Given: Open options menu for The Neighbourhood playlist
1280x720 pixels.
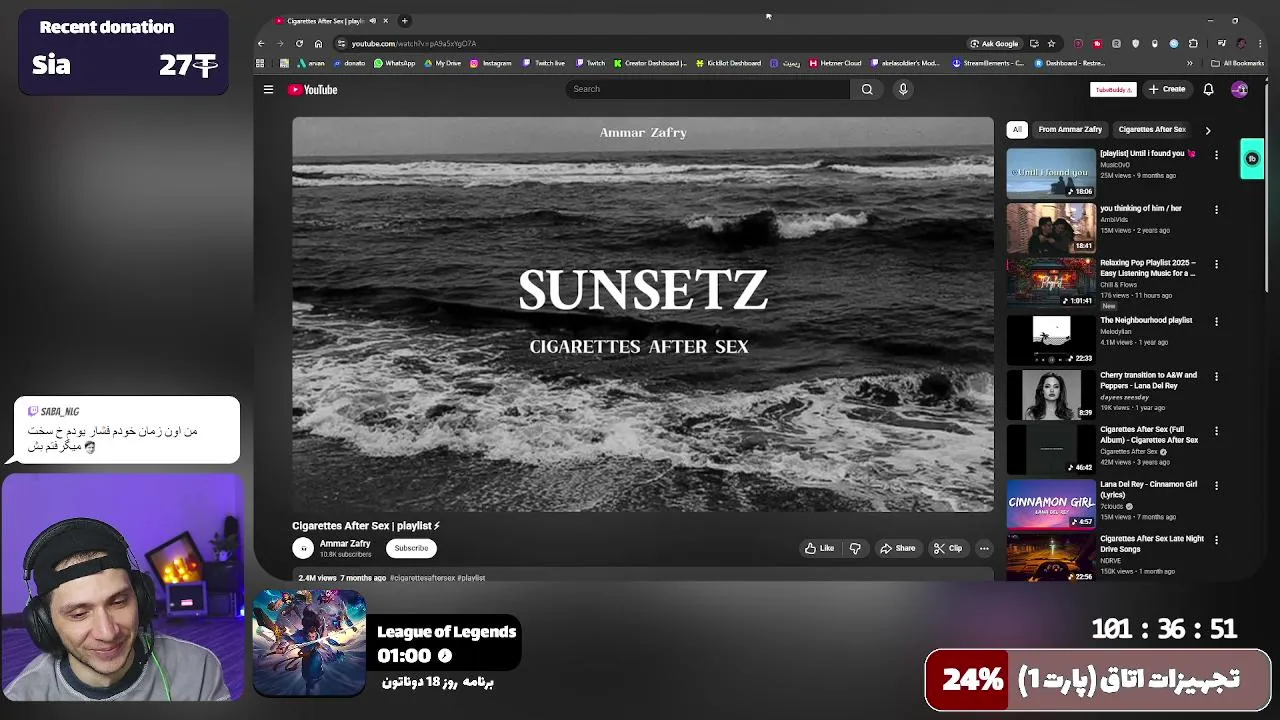Looking at the screenshot, I should point(1216,322).
